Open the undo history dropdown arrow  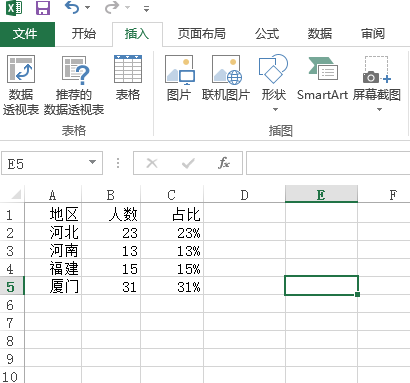pyautogui.click(x=88, y=8)
